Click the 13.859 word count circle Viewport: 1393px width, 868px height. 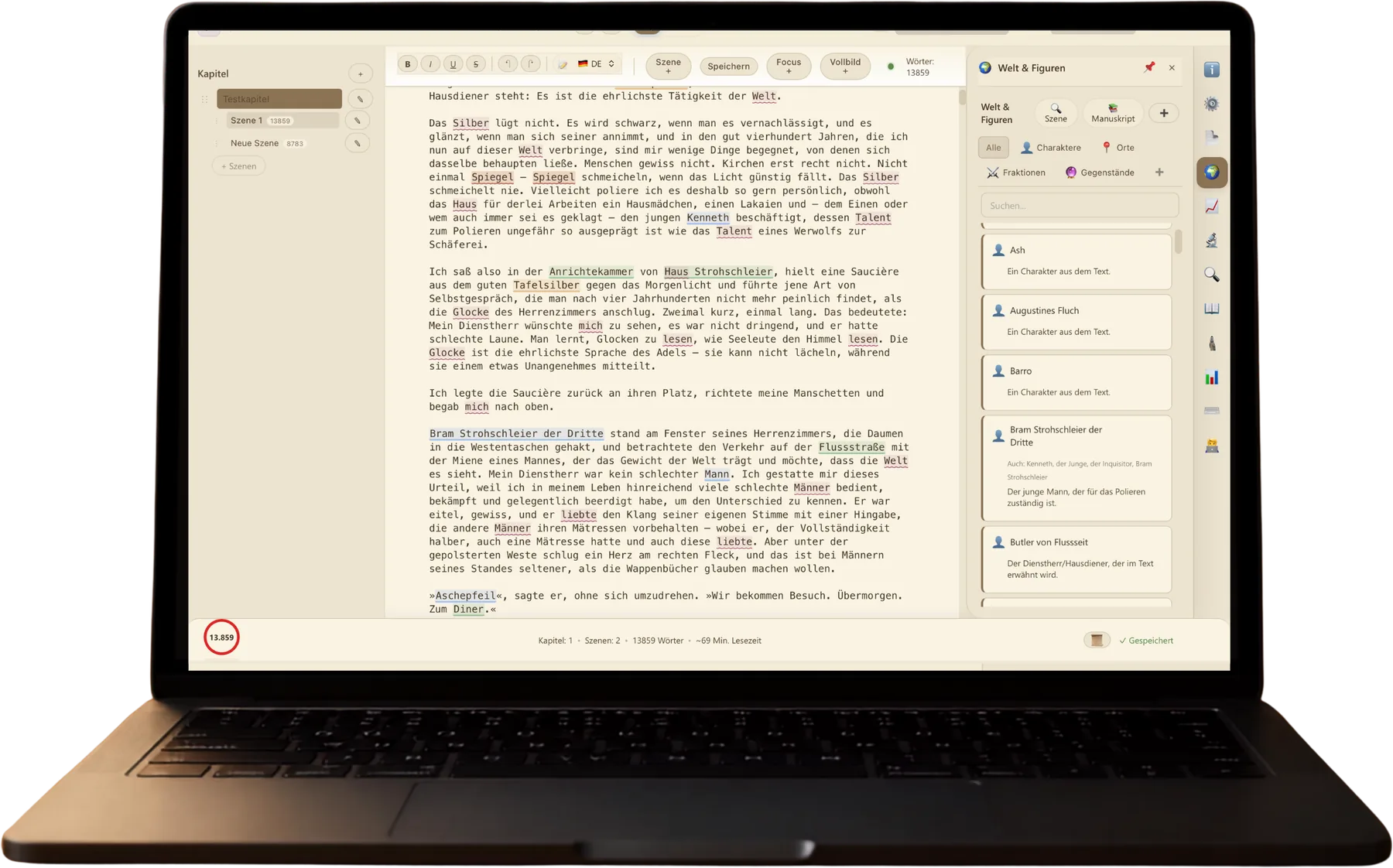tap(221, 637)
